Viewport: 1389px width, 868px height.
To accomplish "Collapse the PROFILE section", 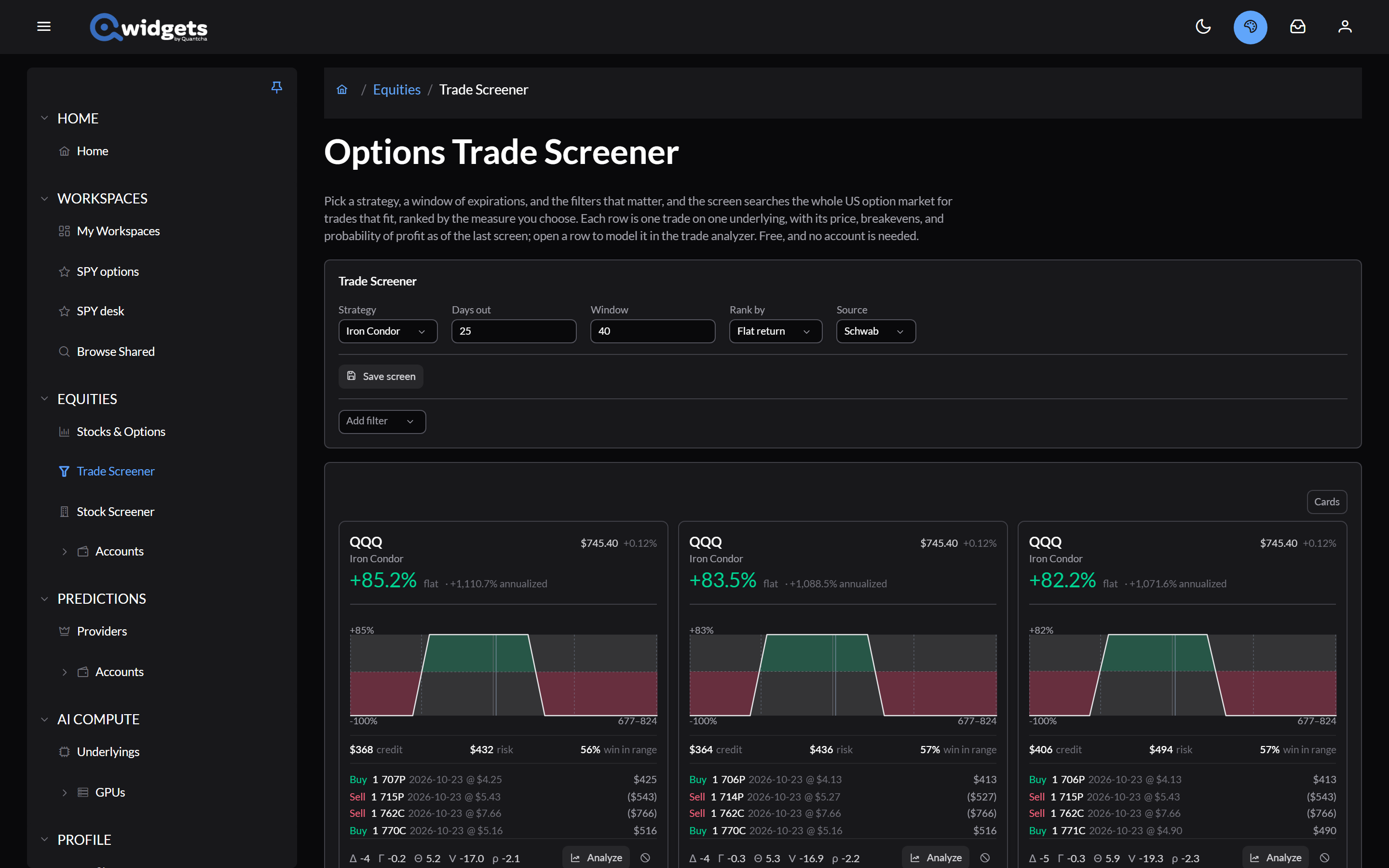I will pos(44,839).
